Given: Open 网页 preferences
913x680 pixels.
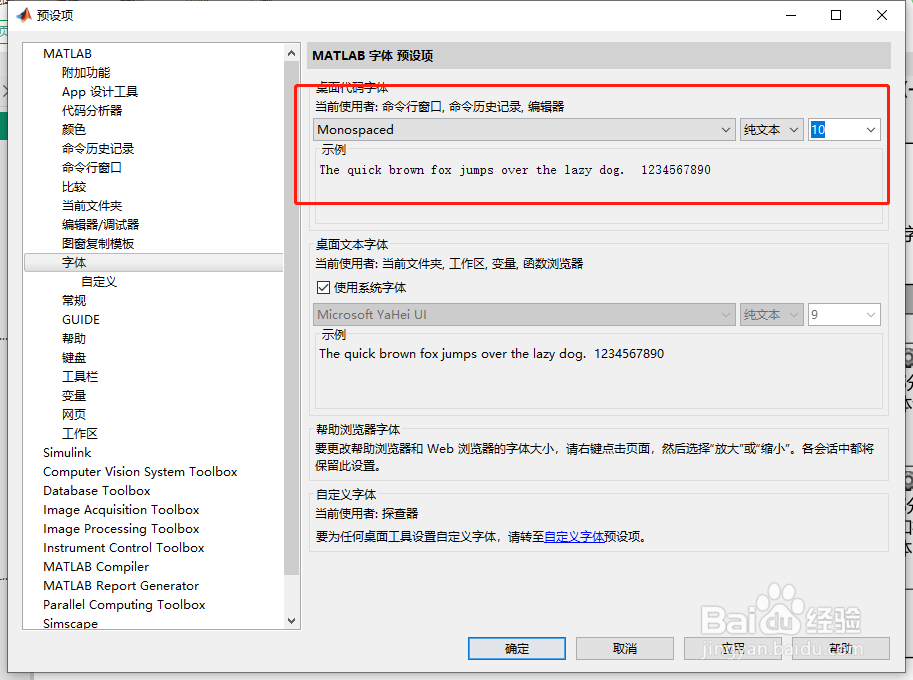Looking at the screenshot, I should 74,415.
